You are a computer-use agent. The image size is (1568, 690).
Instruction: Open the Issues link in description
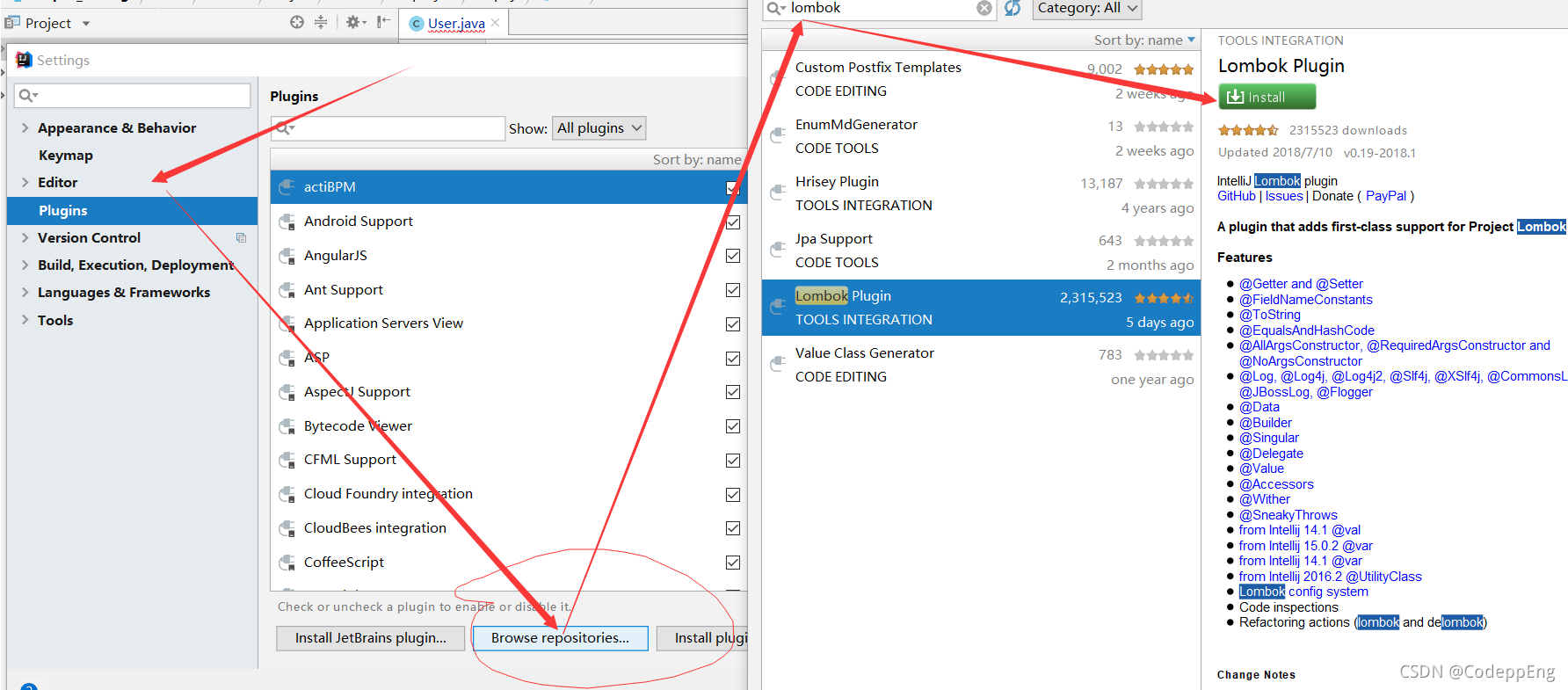[1284, 196]
